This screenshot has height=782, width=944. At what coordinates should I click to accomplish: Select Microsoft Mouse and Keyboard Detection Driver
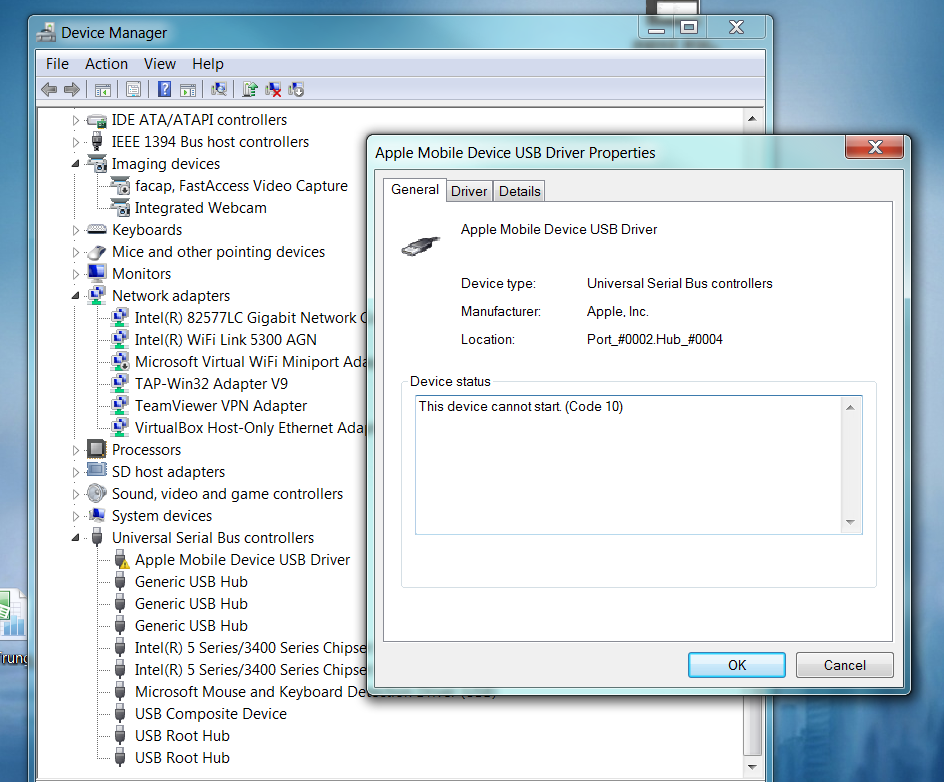250,692
